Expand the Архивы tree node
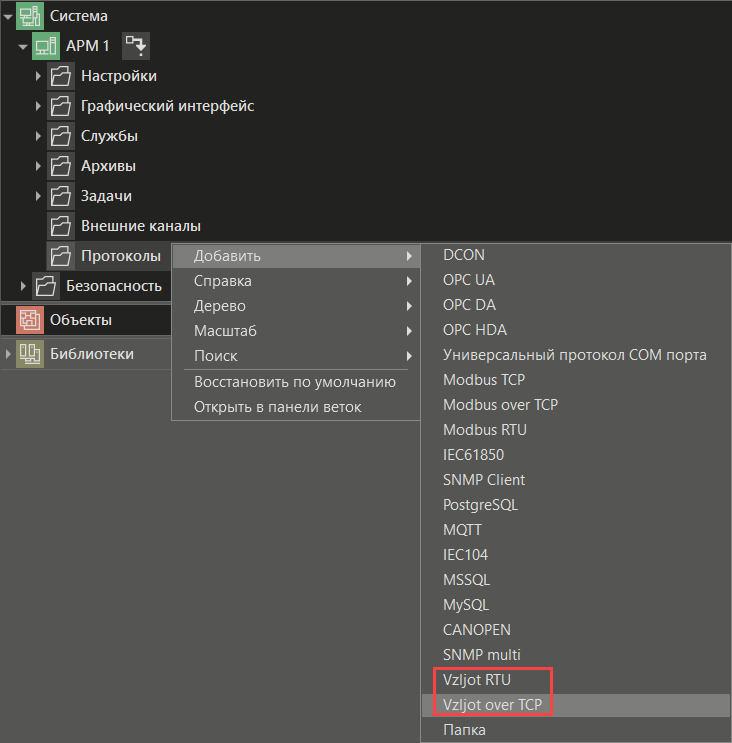Image resolution: width=732 pixels, height=743 pixels. tap(38, 166)
